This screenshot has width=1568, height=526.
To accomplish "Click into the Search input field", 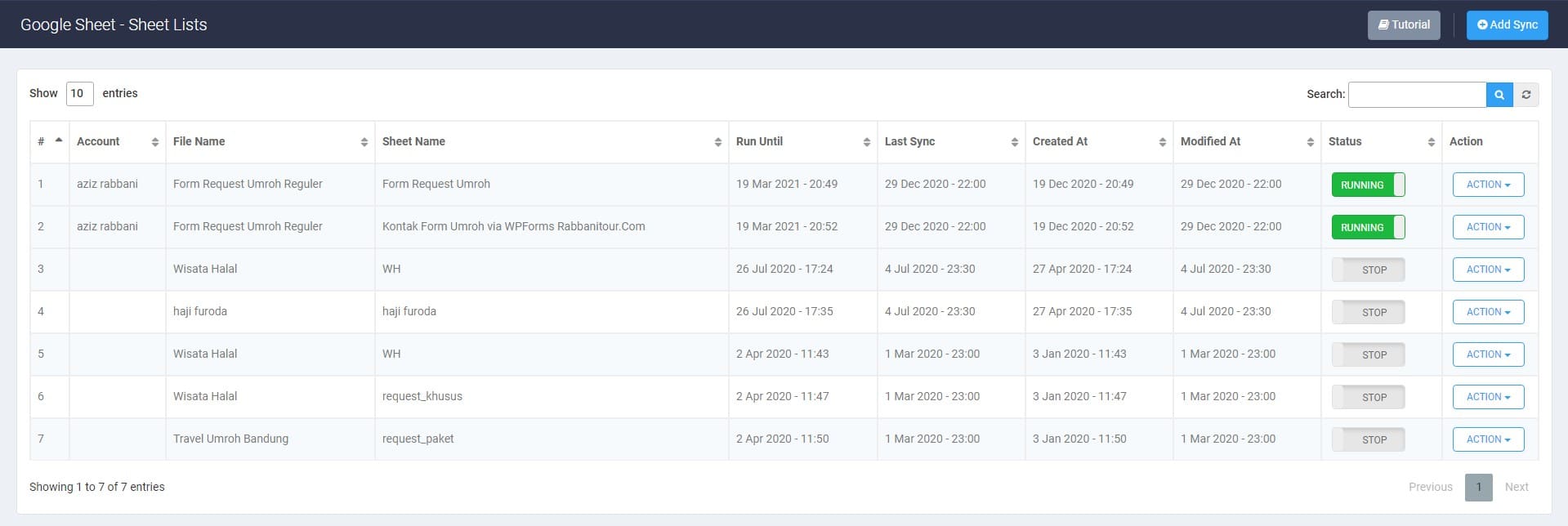I will [1417, 95].
